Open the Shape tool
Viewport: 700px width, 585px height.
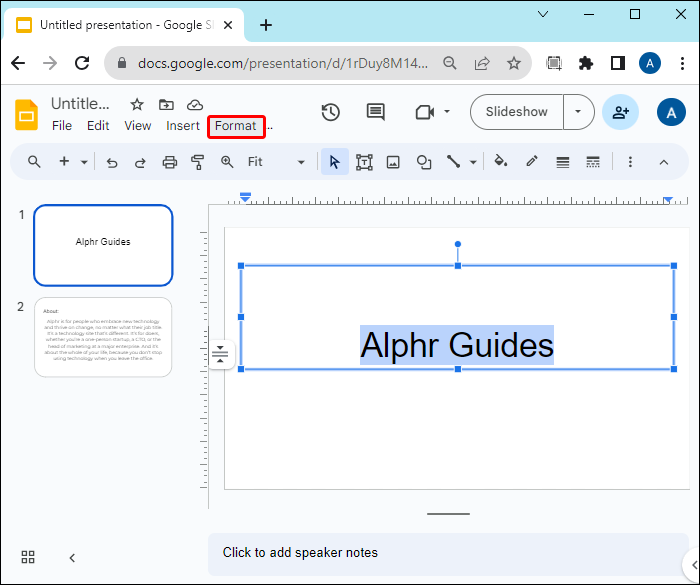(x=424, y=162)
